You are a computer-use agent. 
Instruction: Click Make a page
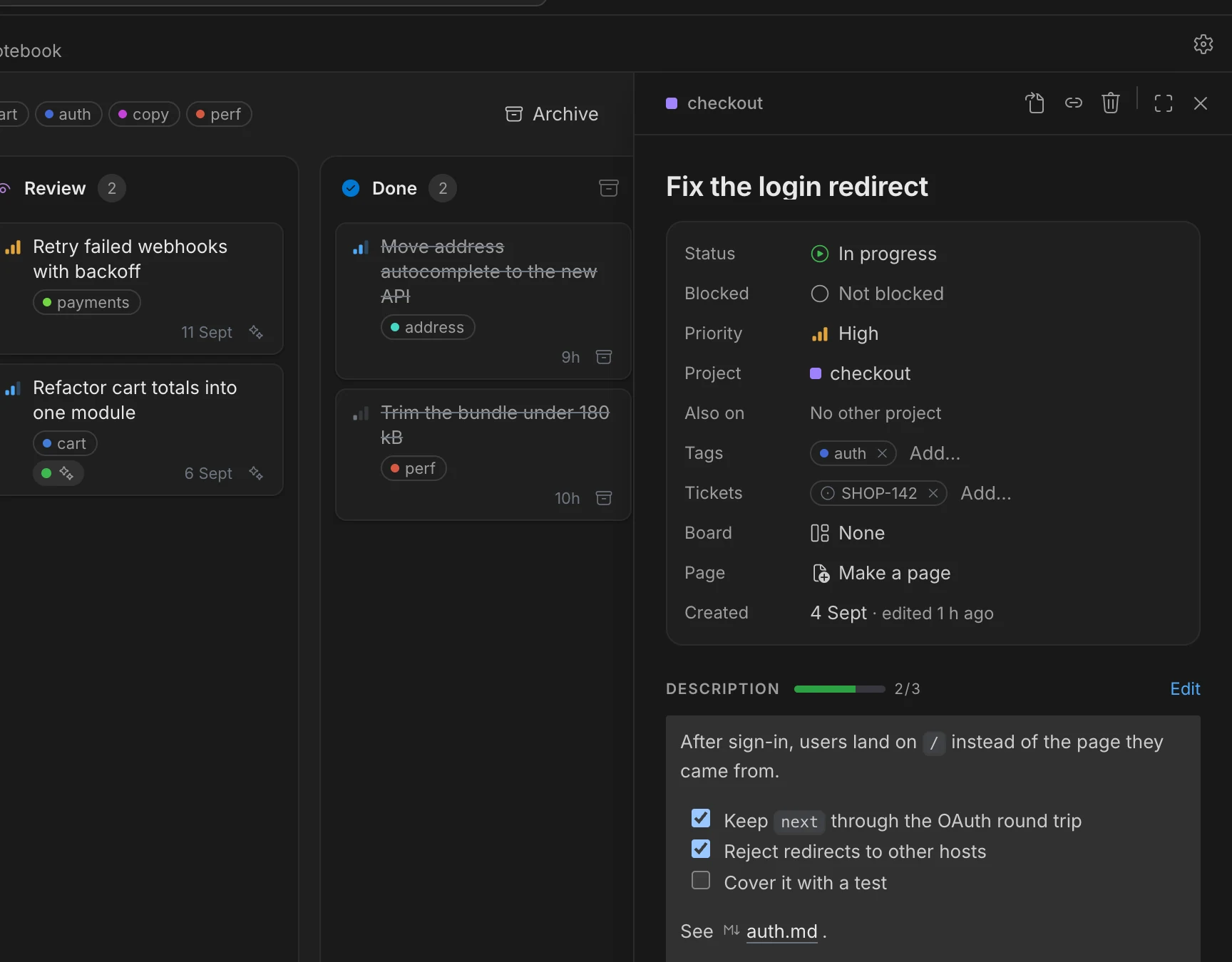click(x=881, y=573)
